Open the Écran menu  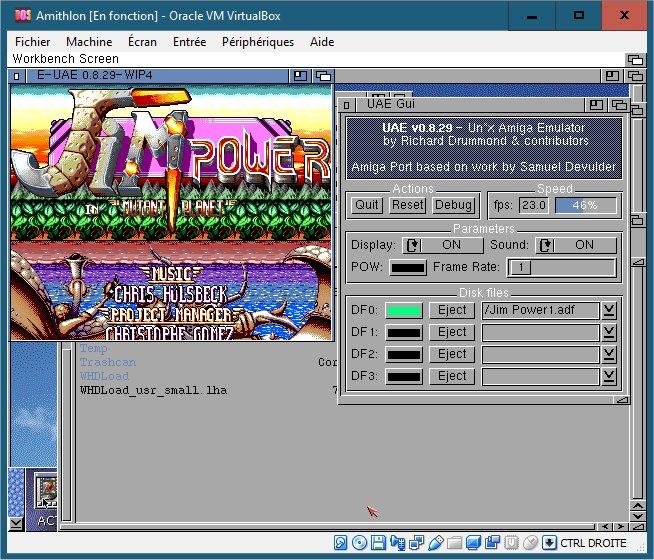(142, 42)
